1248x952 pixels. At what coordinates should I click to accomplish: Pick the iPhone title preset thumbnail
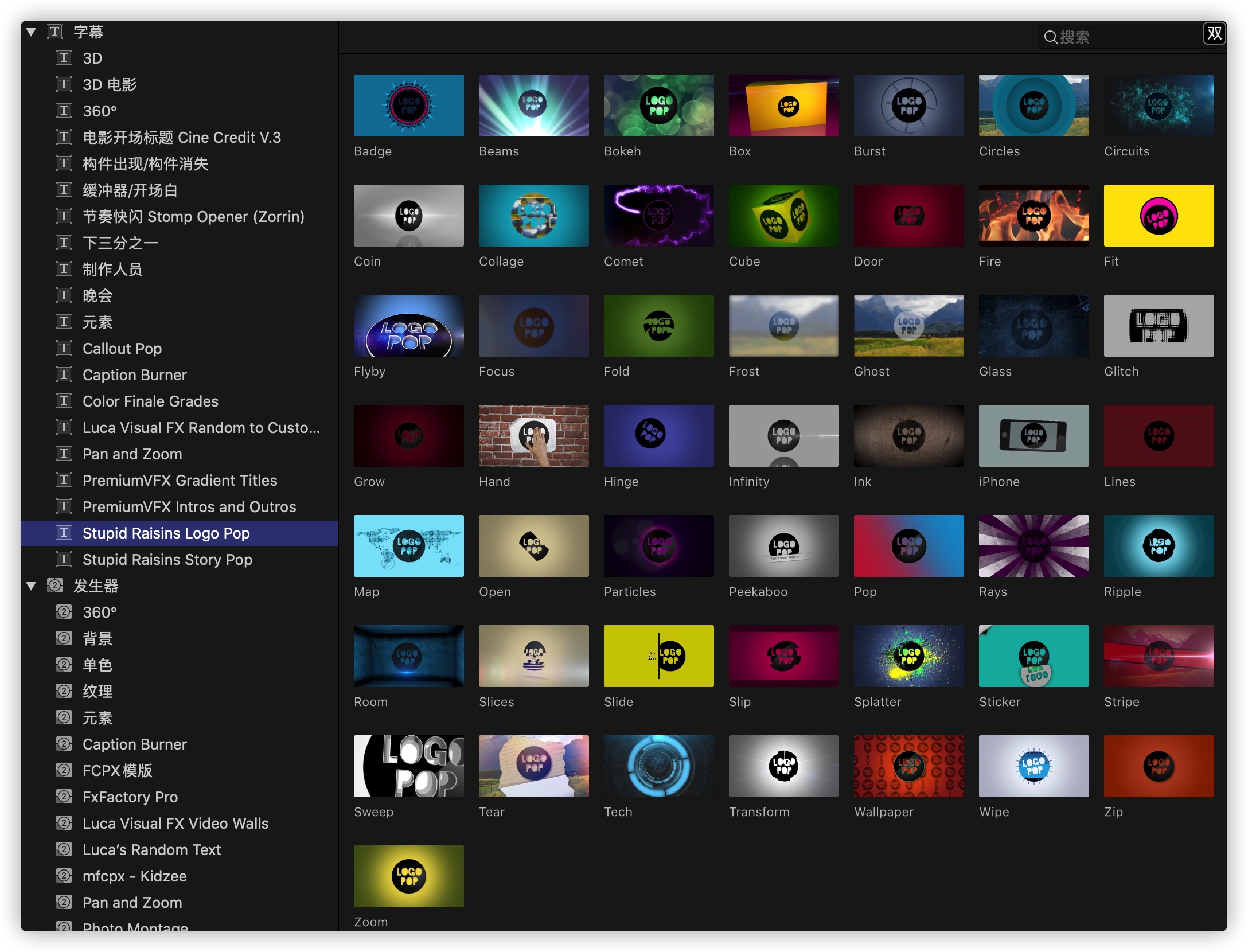tap(1033, 436)
